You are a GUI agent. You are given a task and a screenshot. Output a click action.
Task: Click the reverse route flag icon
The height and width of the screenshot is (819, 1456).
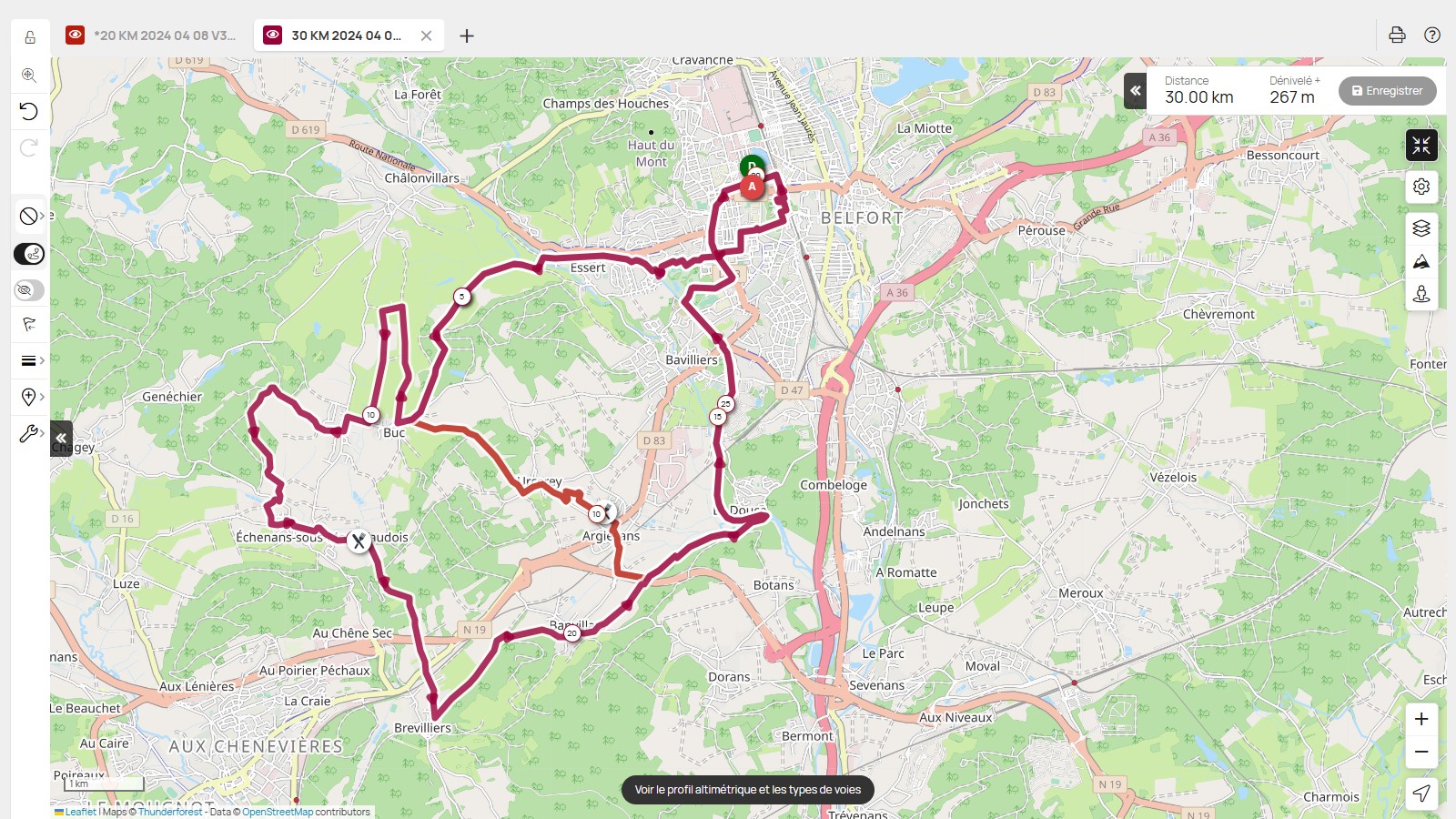point(29,324)
